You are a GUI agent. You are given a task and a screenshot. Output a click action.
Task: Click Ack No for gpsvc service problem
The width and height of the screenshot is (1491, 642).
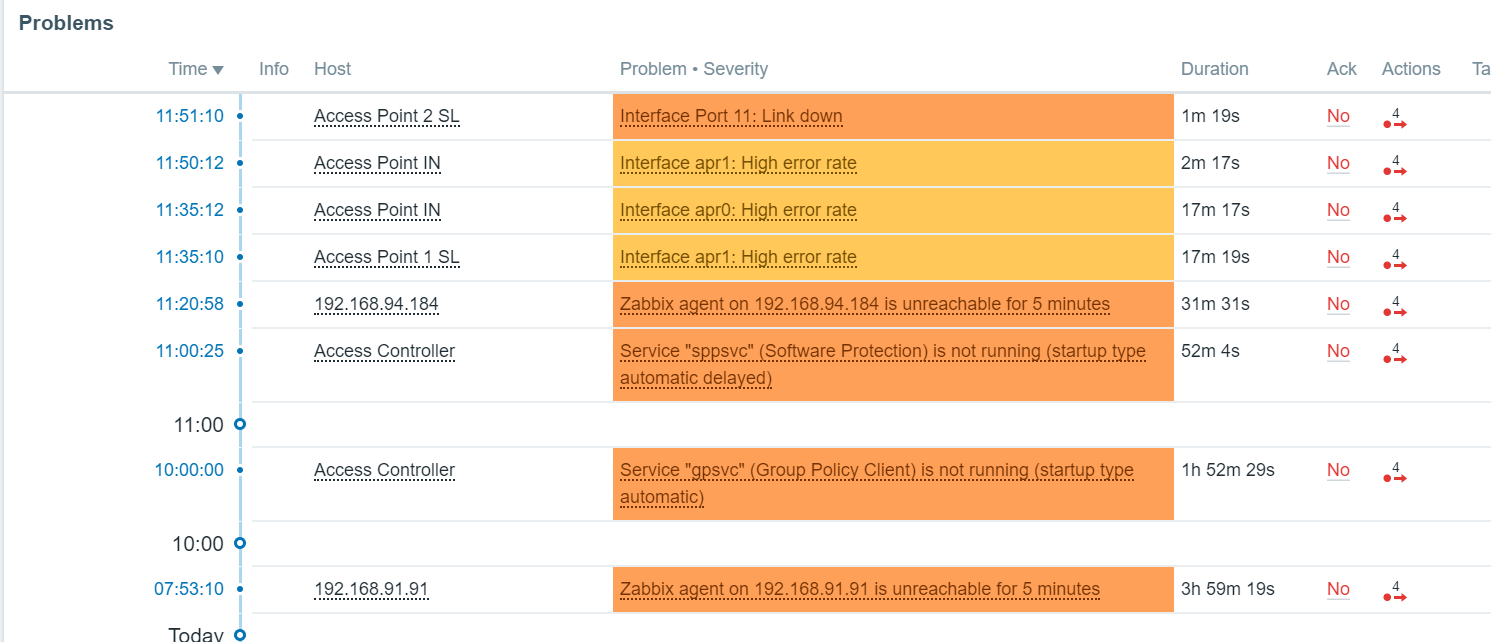(1338, 470)
